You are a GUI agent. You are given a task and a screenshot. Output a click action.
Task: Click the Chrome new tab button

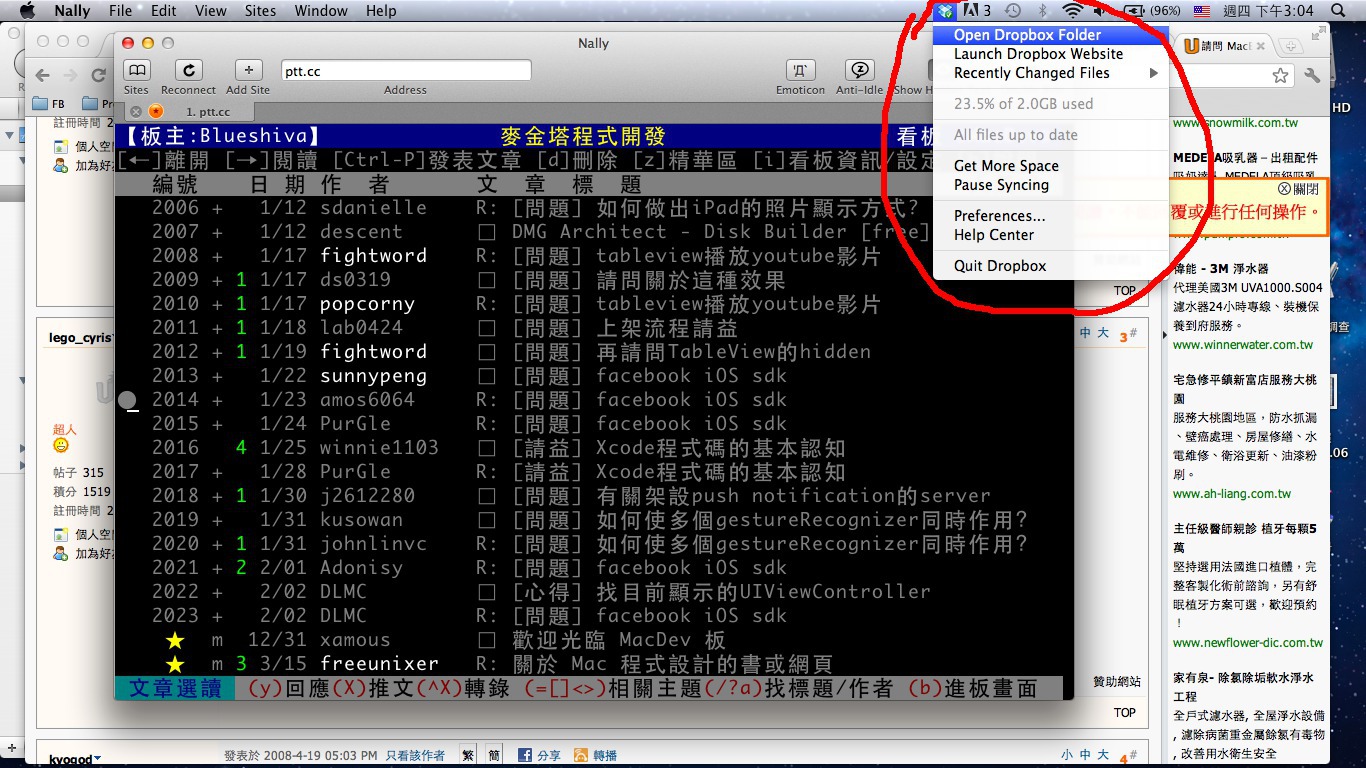[1290, 46]
